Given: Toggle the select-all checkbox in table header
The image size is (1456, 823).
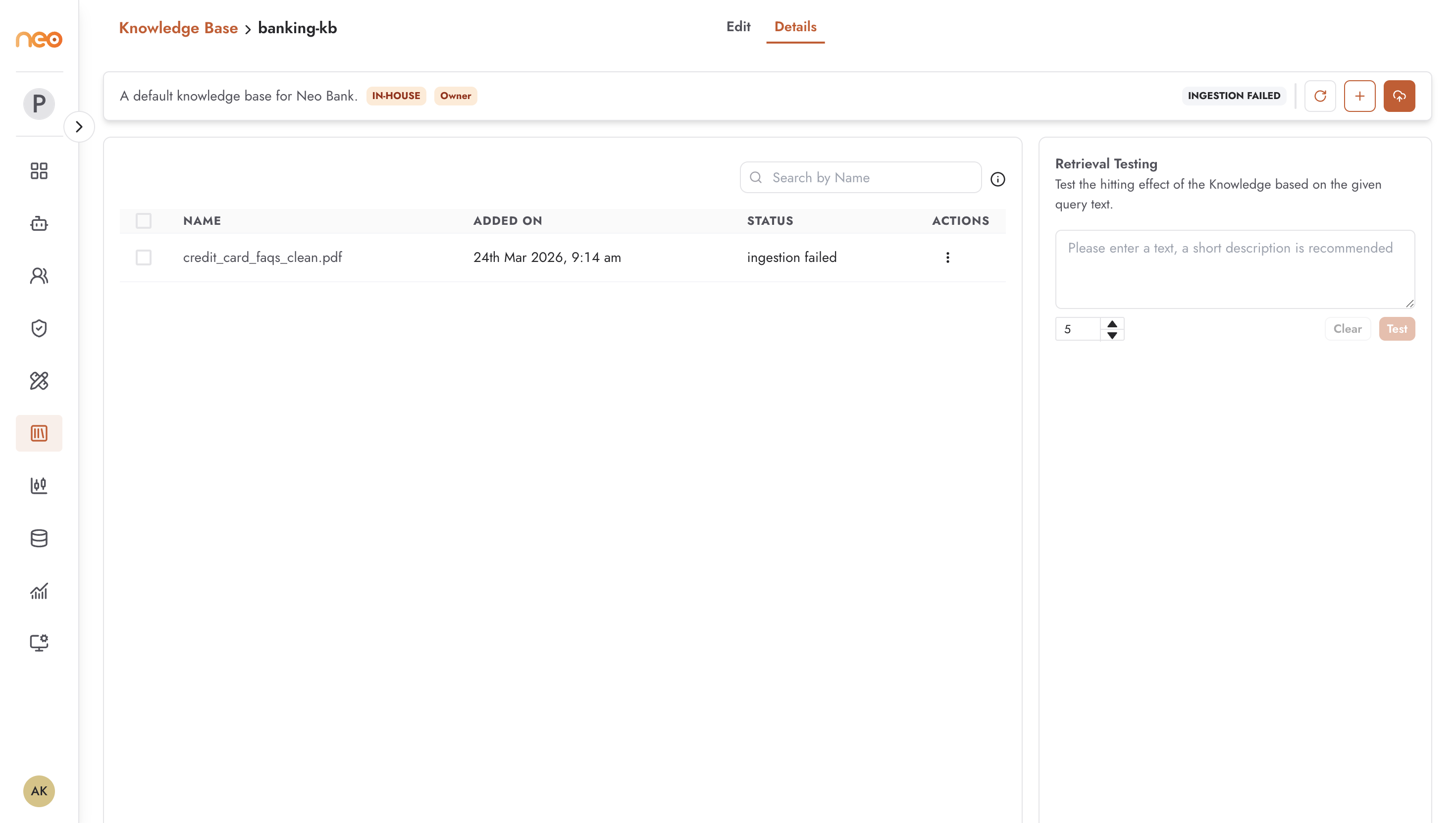Looking at the screenshot, I should (x=144, y=220).
